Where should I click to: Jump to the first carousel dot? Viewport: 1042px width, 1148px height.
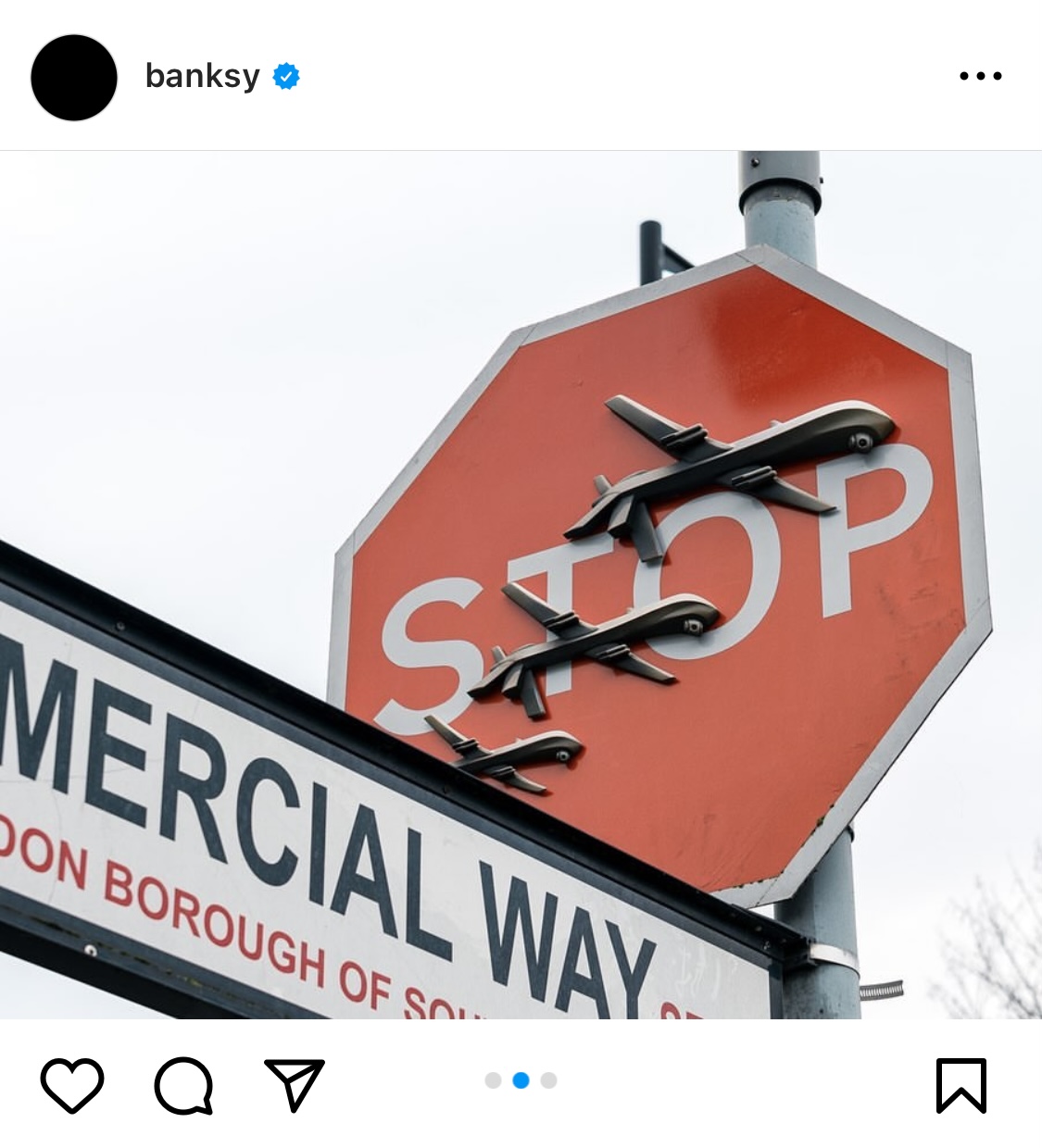point(493,1080)
